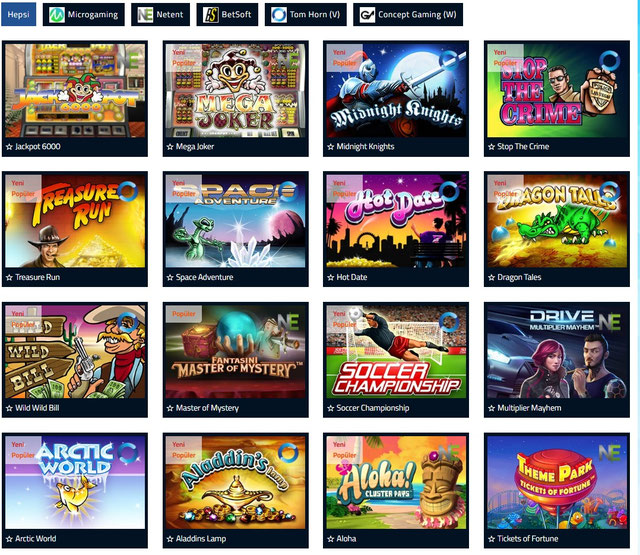640x555 pixels.
Task: Click the Netent NE logo icon
Action: tap(145, 15)
